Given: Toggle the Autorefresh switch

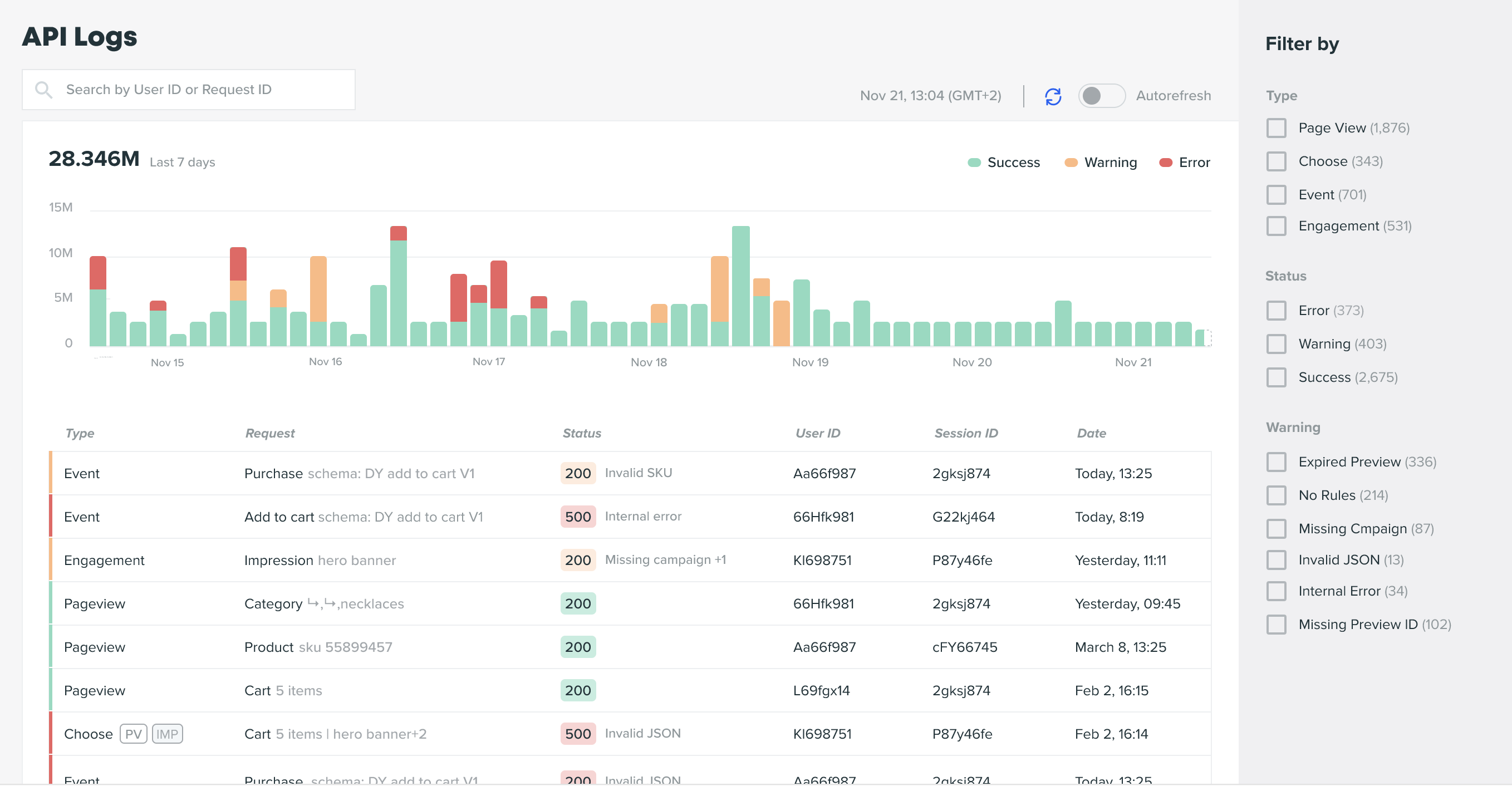Looking at the screenshot, I should [1101, 96].
